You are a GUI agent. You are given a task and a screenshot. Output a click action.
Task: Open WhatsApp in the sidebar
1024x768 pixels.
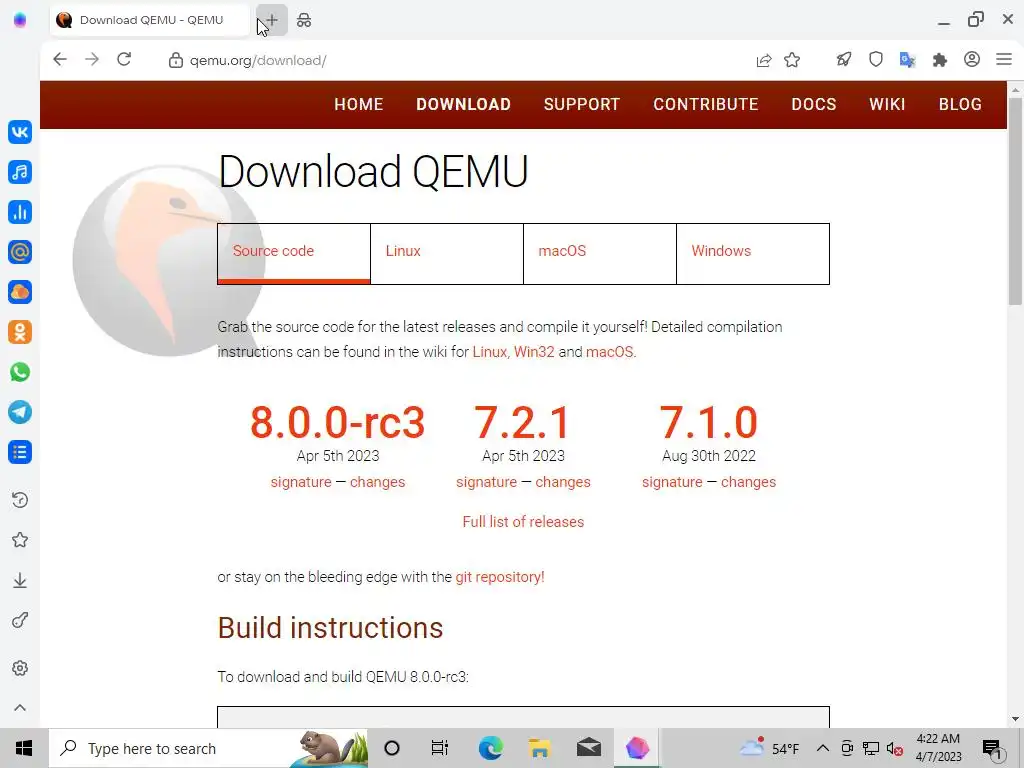pos(20,372)
